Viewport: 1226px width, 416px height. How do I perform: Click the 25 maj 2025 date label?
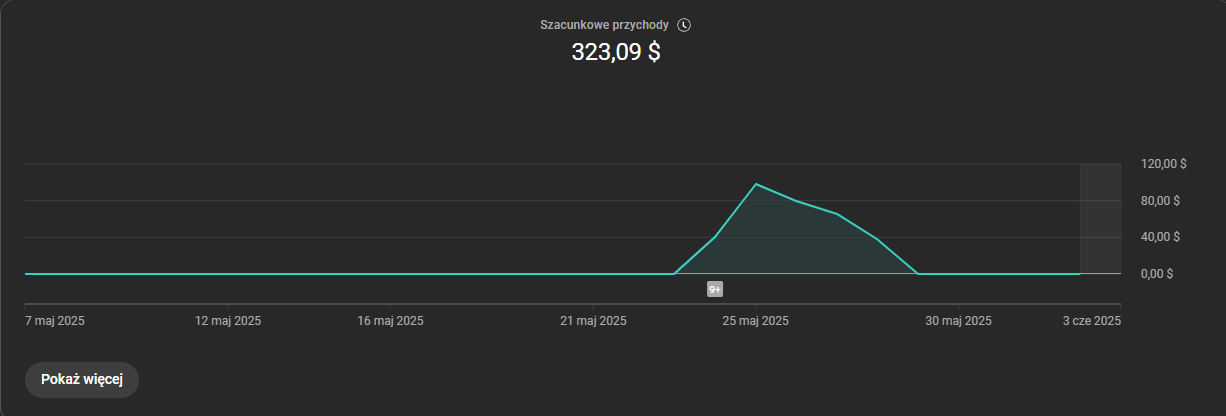coord(755,321)
